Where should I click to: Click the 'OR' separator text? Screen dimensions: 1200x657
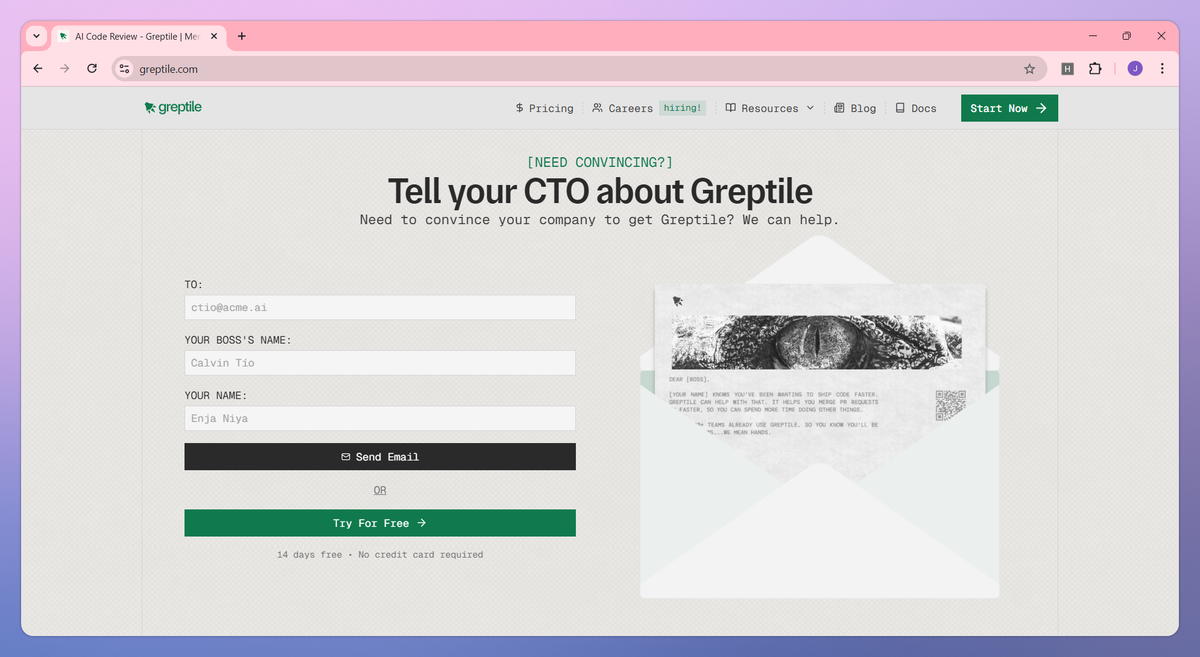click(x=380, y=490)
